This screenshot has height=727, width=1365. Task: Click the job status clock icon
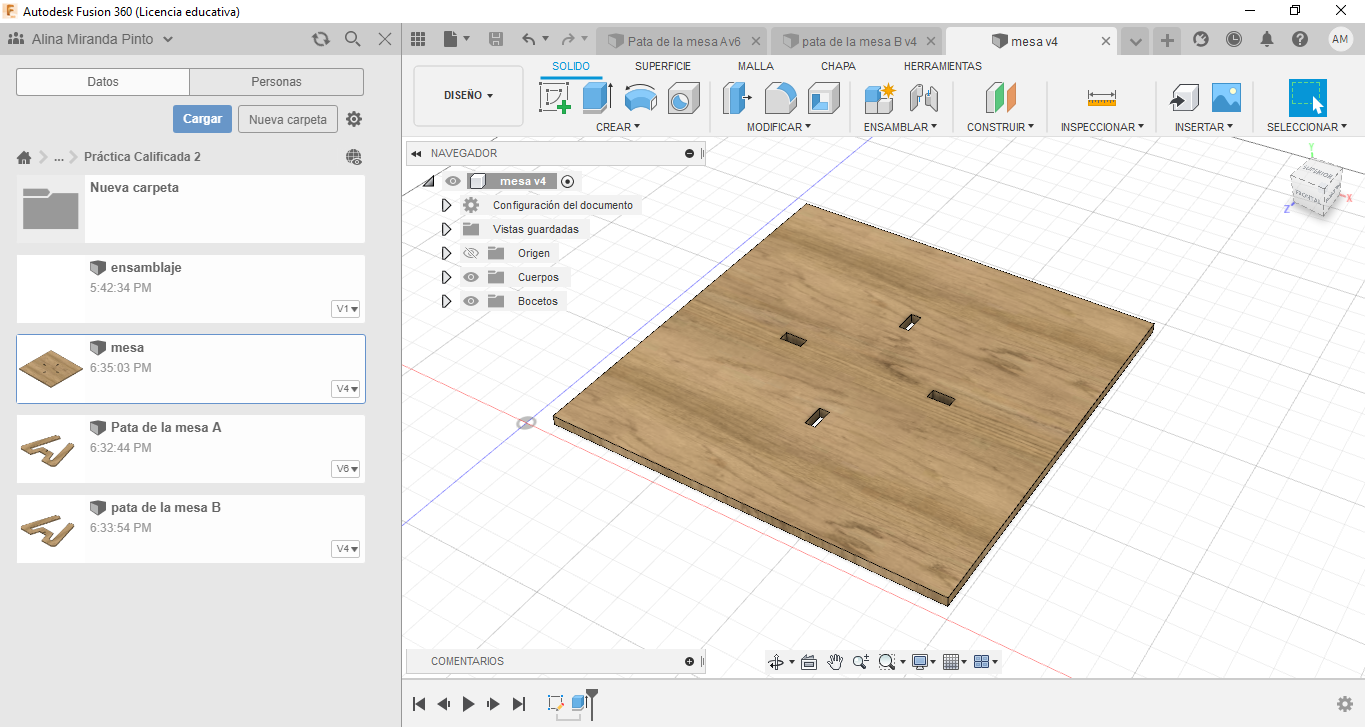click(1234, 40)
